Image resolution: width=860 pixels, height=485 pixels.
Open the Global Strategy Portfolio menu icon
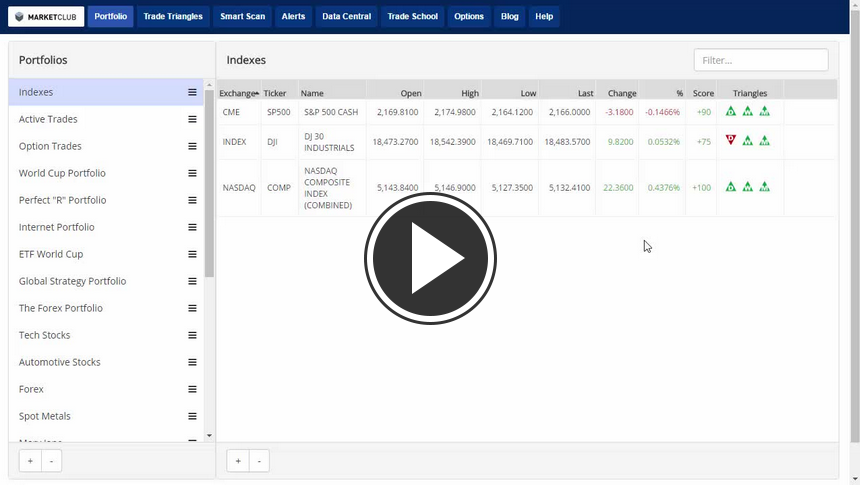pos(192,281)
